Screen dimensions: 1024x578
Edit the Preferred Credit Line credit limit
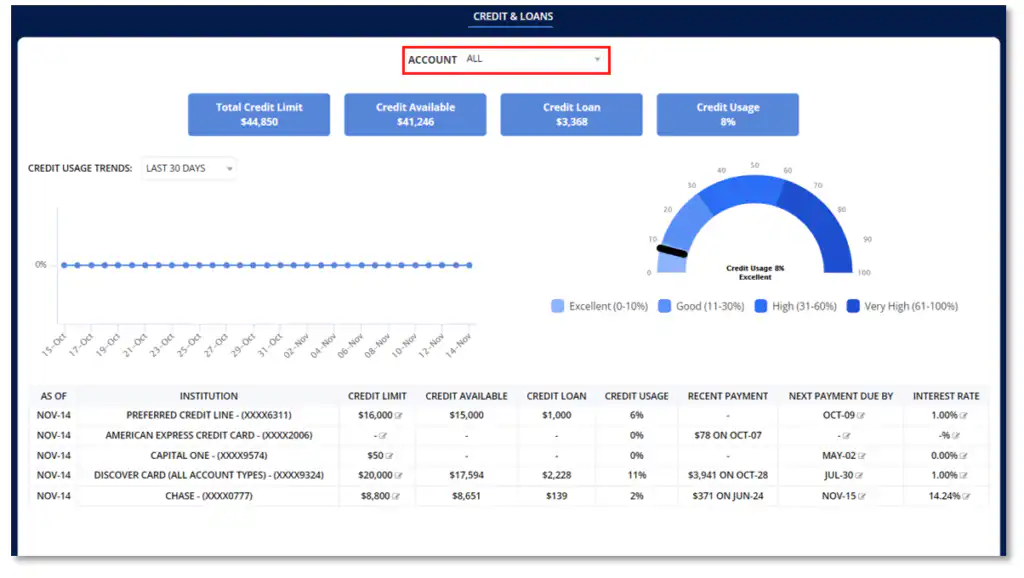click(398, 414)
